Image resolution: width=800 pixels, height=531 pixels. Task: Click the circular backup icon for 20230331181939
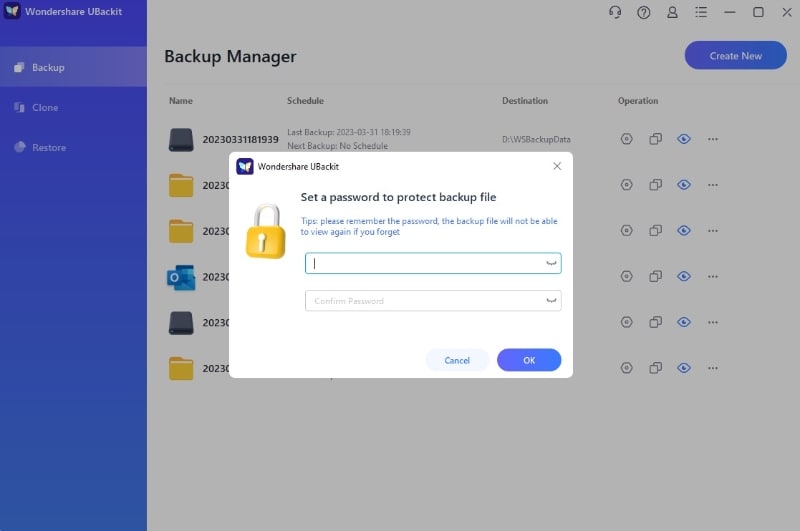coord(627,139)
